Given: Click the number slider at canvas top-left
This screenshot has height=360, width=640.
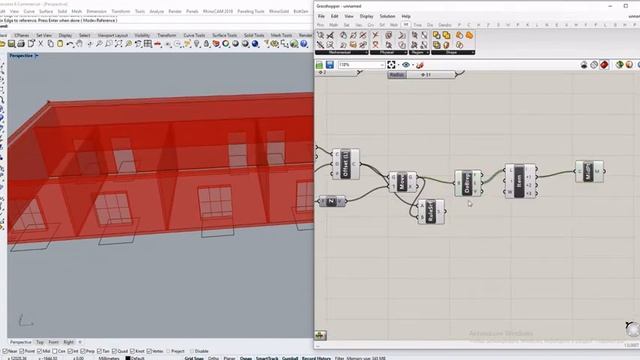Looking at the screenshot, I should (x=337, y=72).
